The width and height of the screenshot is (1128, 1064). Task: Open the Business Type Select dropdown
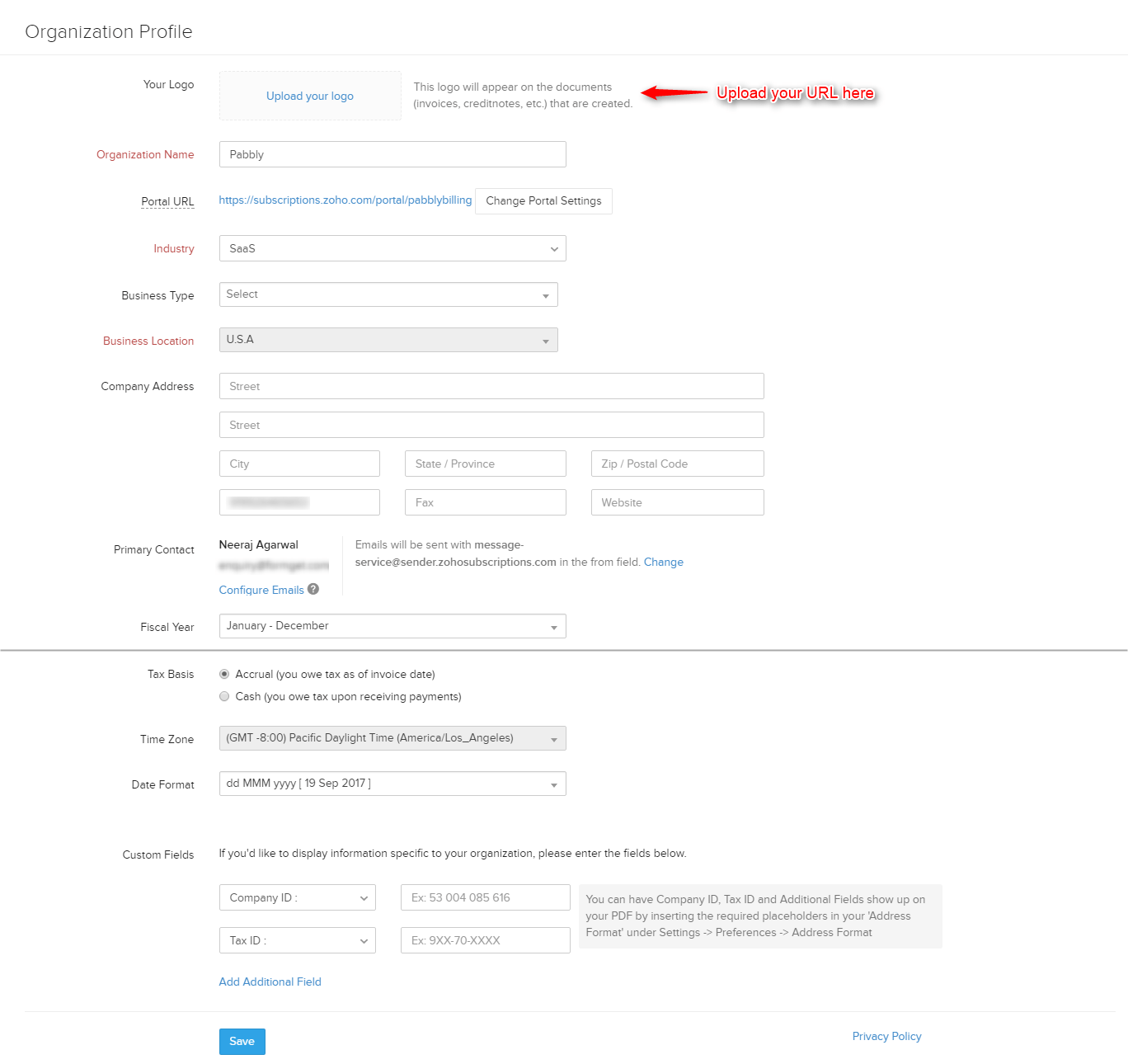click(x=388, y=294)
